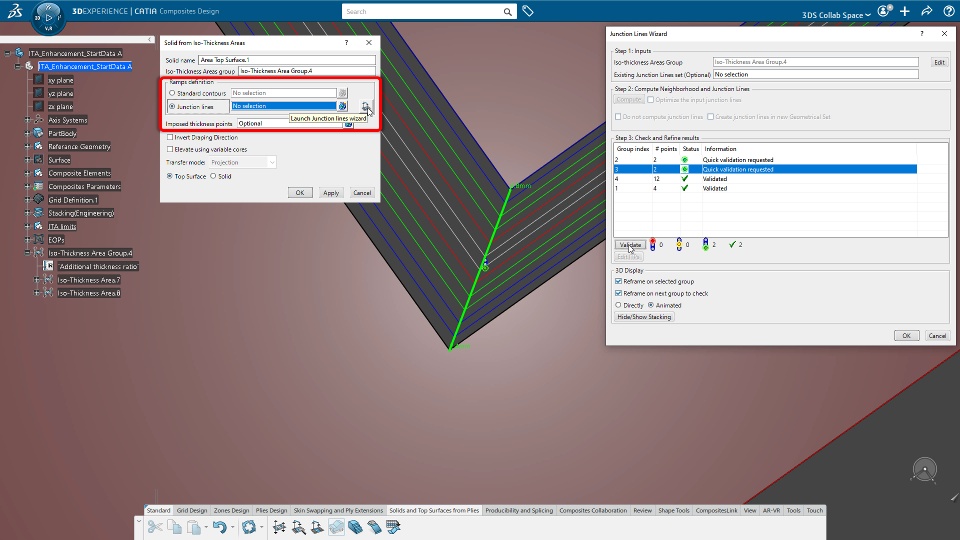Click the Solid name input field
Screen dimensions: 960x540
click(x=287, y=60)
